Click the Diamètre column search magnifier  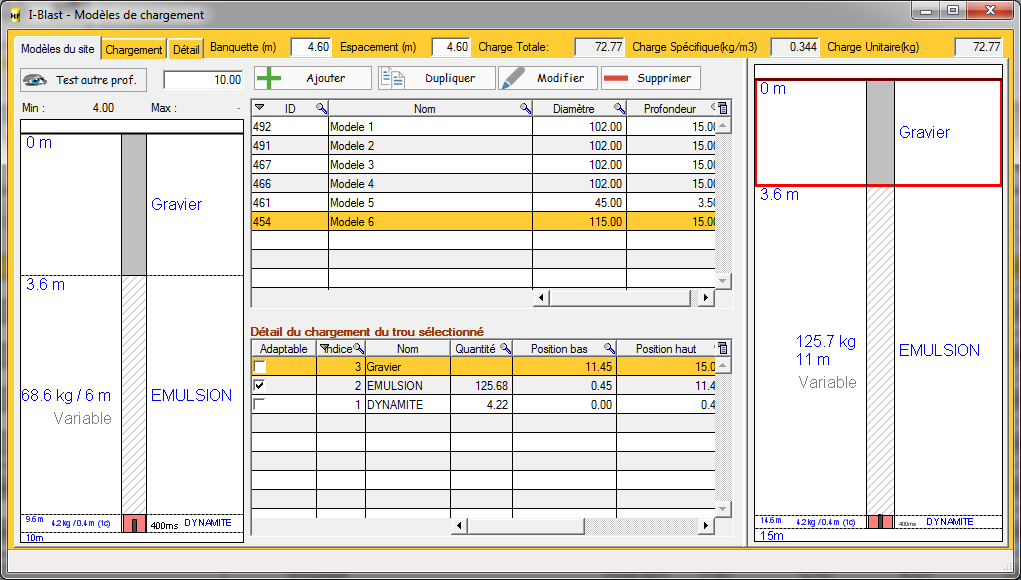[619, 109]
